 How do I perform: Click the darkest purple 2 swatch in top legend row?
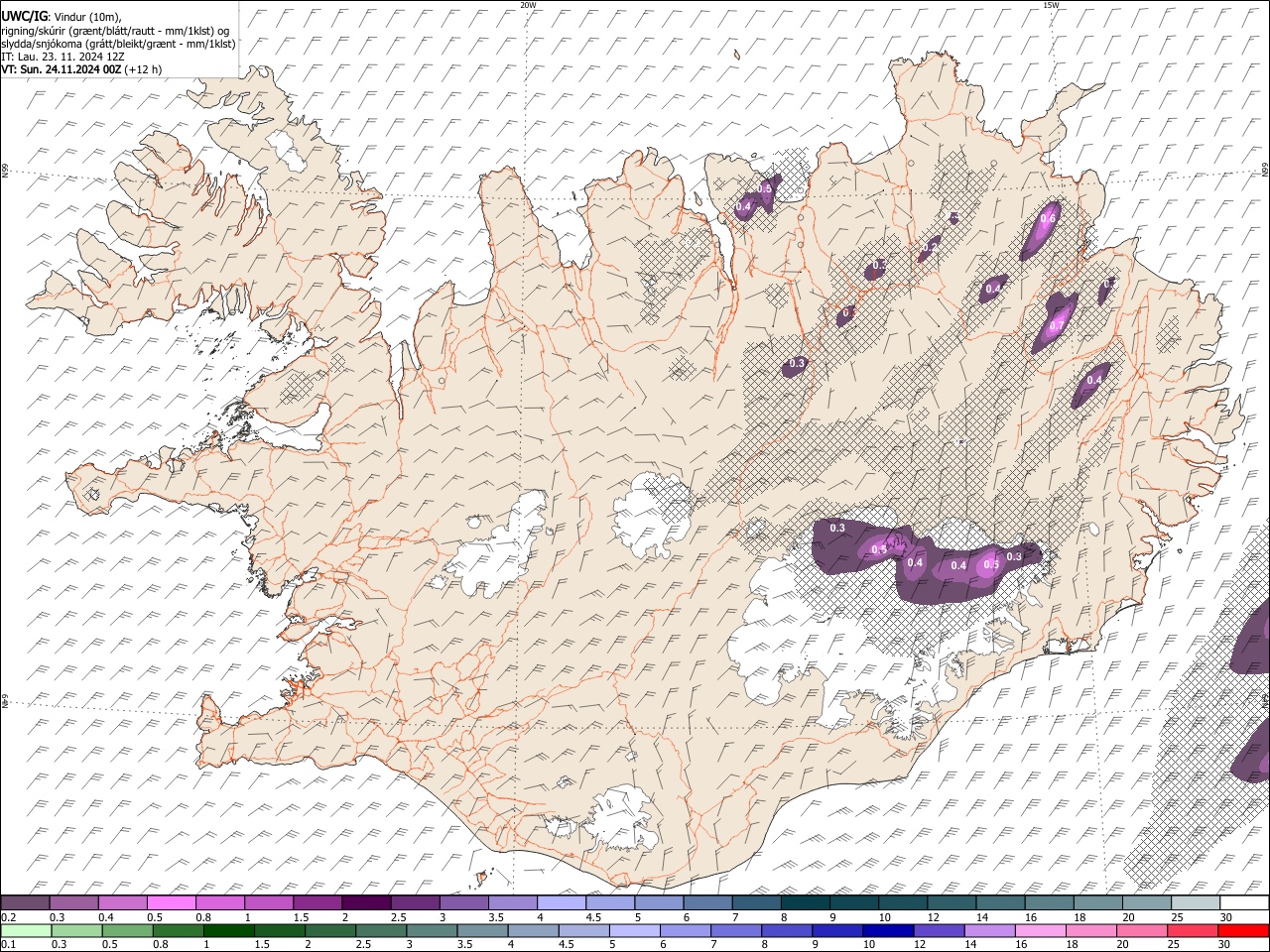pos(366,902)
